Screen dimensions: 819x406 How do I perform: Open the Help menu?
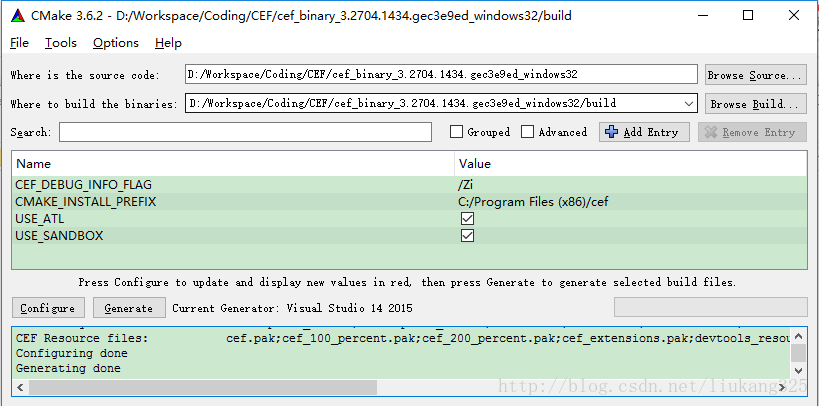pos(168,43)
